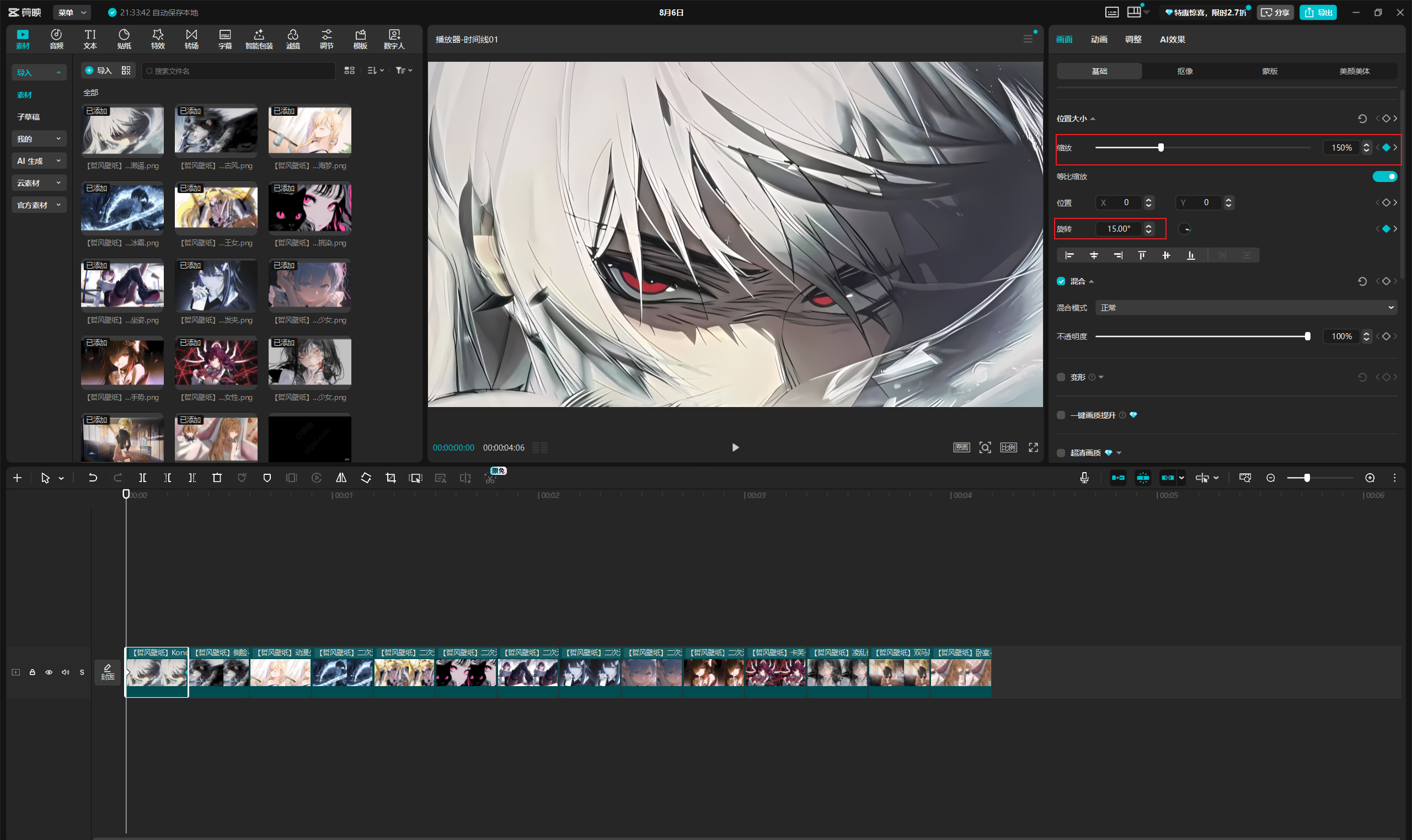
Task: Click the 不透明度 opacity slider handle
Action: click(1307, 336)
